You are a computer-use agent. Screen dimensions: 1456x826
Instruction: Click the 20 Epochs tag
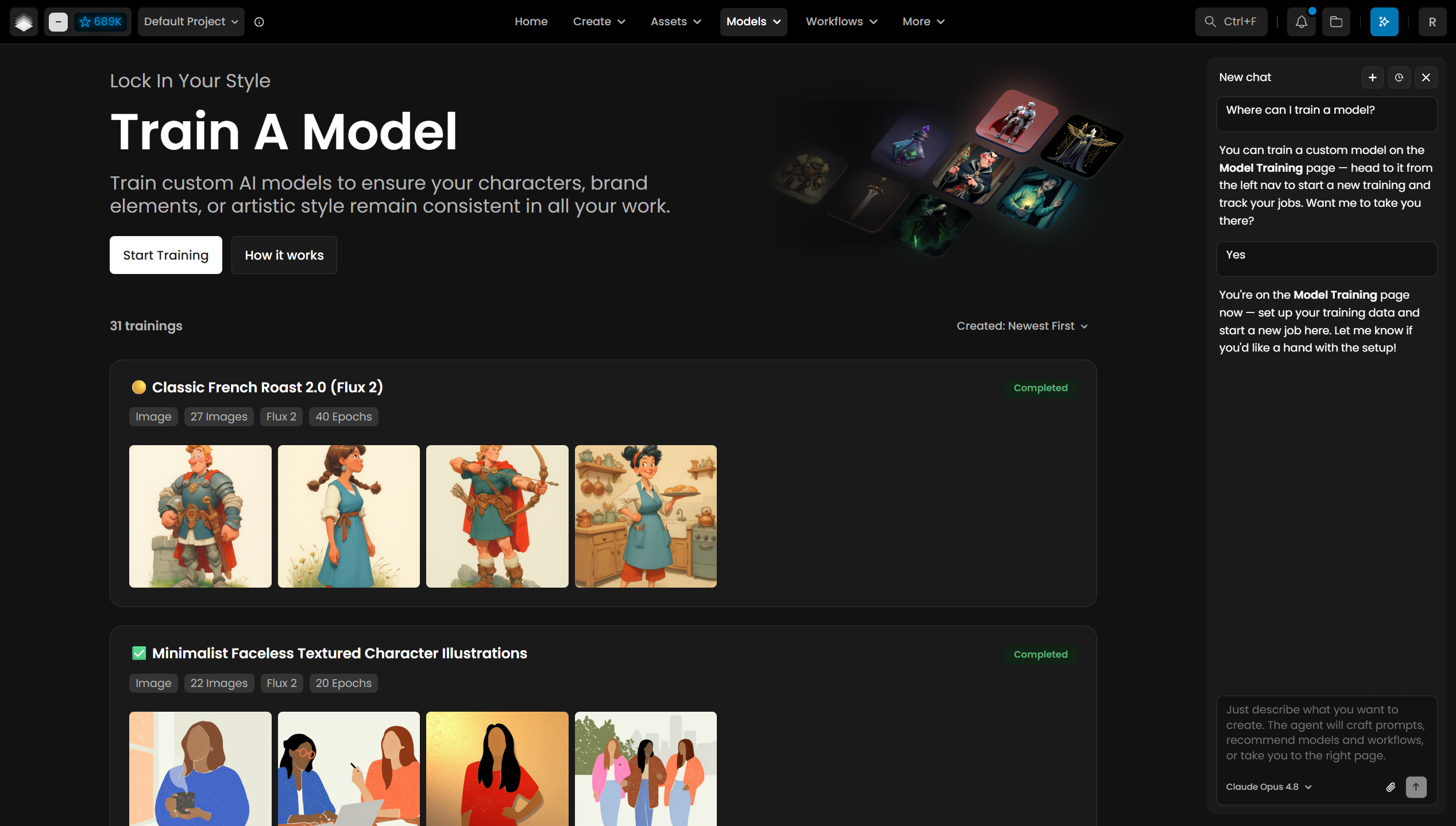343,683
